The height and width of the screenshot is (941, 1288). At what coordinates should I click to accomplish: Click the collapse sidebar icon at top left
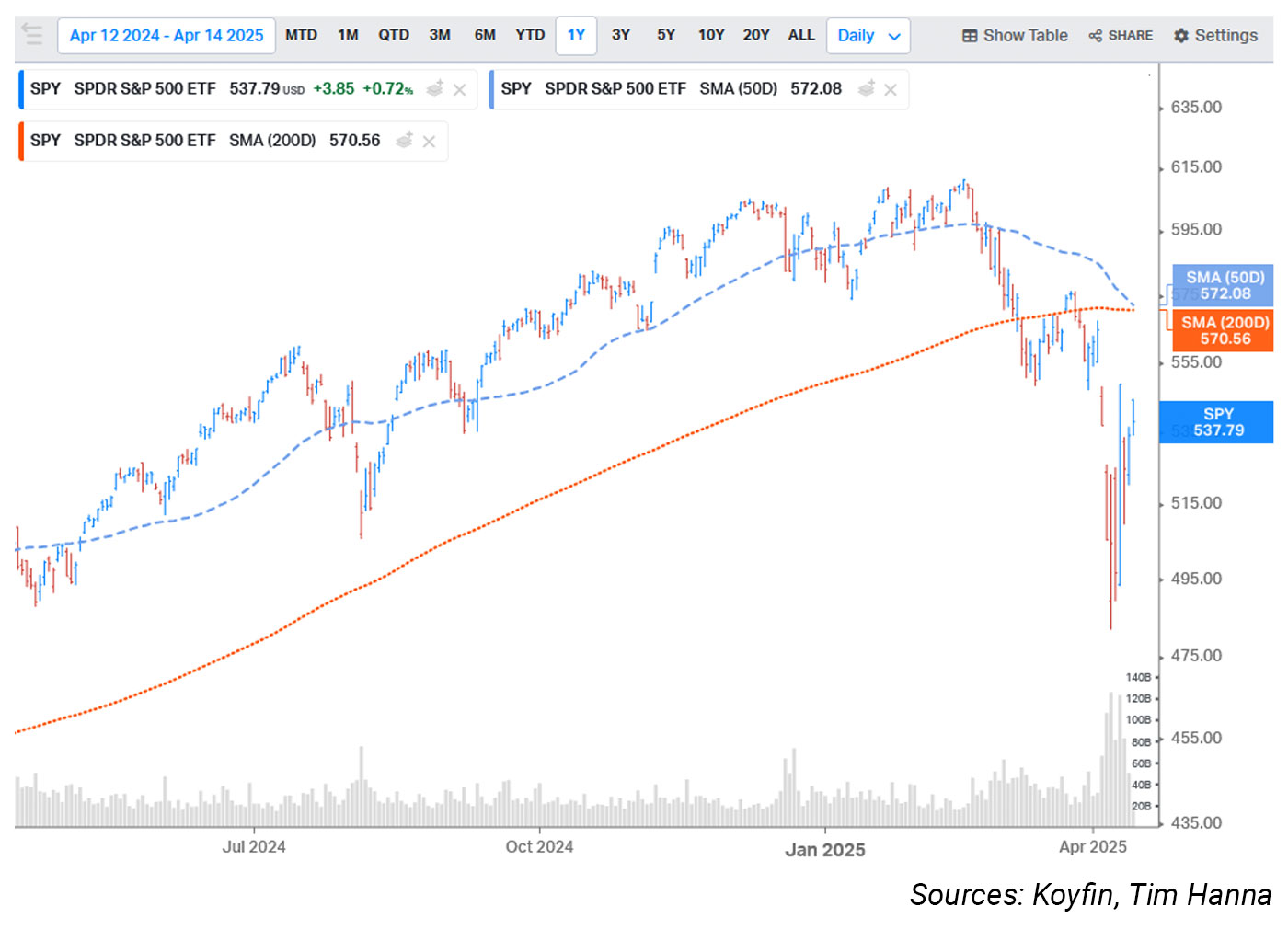point(32,35)
